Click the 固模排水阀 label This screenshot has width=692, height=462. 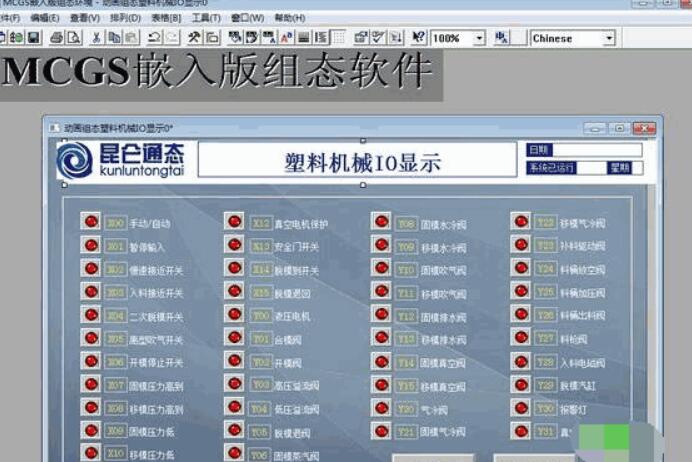point(444,318)
